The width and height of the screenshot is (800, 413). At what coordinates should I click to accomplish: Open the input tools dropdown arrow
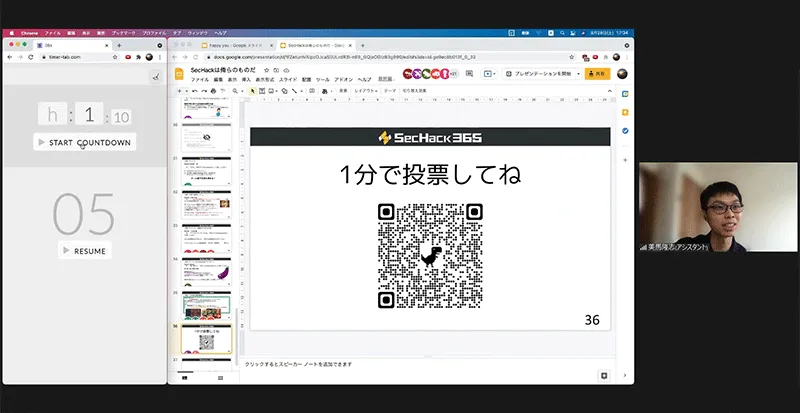(332, 91)
